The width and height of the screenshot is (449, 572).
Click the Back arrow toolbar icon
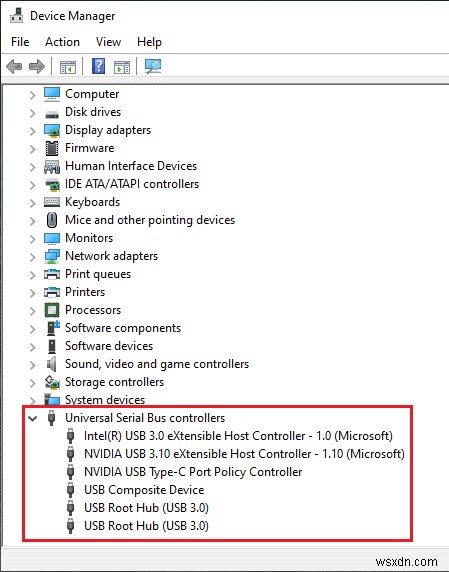point(14,66)
